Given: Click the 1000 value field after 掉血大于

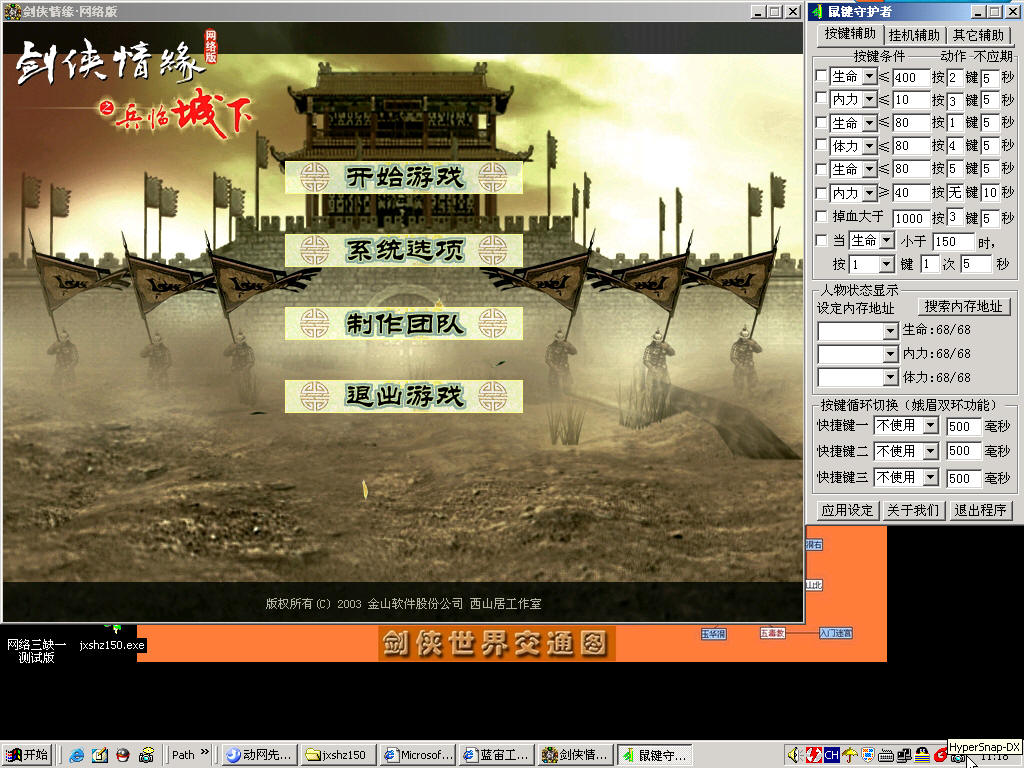Looking at the screenshot, I should click(x=910, y=218).
